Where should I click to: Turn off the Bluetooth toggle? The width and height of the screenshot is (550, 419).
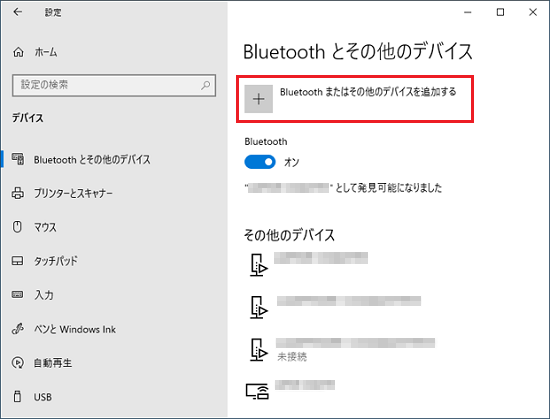pos(260,162)
